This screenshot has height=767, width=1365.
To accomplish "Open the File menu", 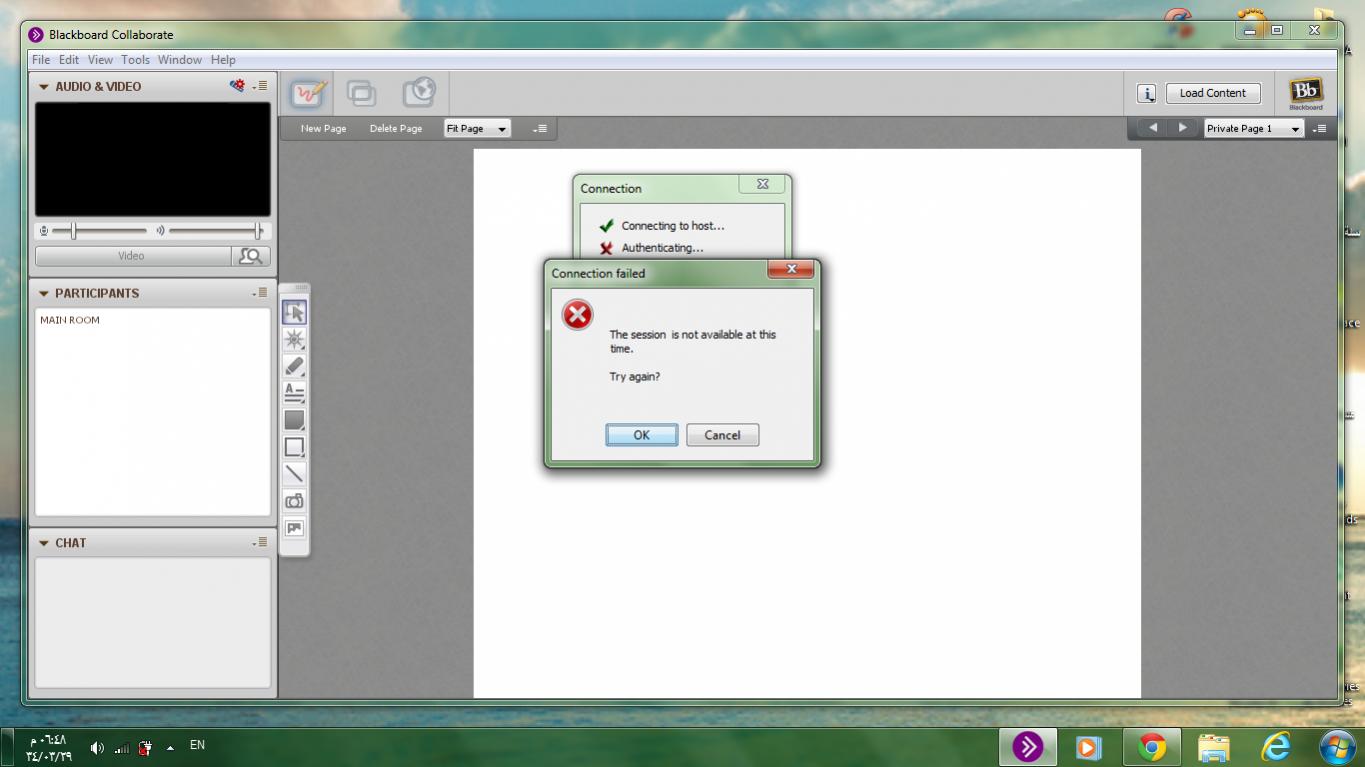I will pyautogui.click(x=41, y=60).
